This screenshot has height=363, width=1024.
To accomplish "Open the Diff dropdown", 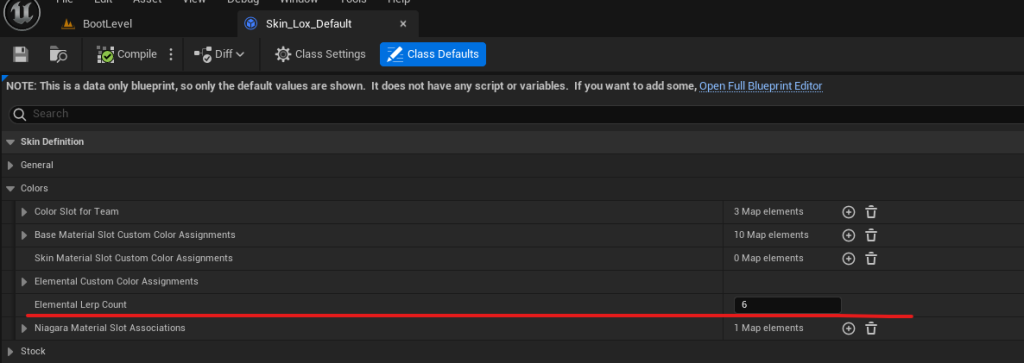I will [219, 54].
